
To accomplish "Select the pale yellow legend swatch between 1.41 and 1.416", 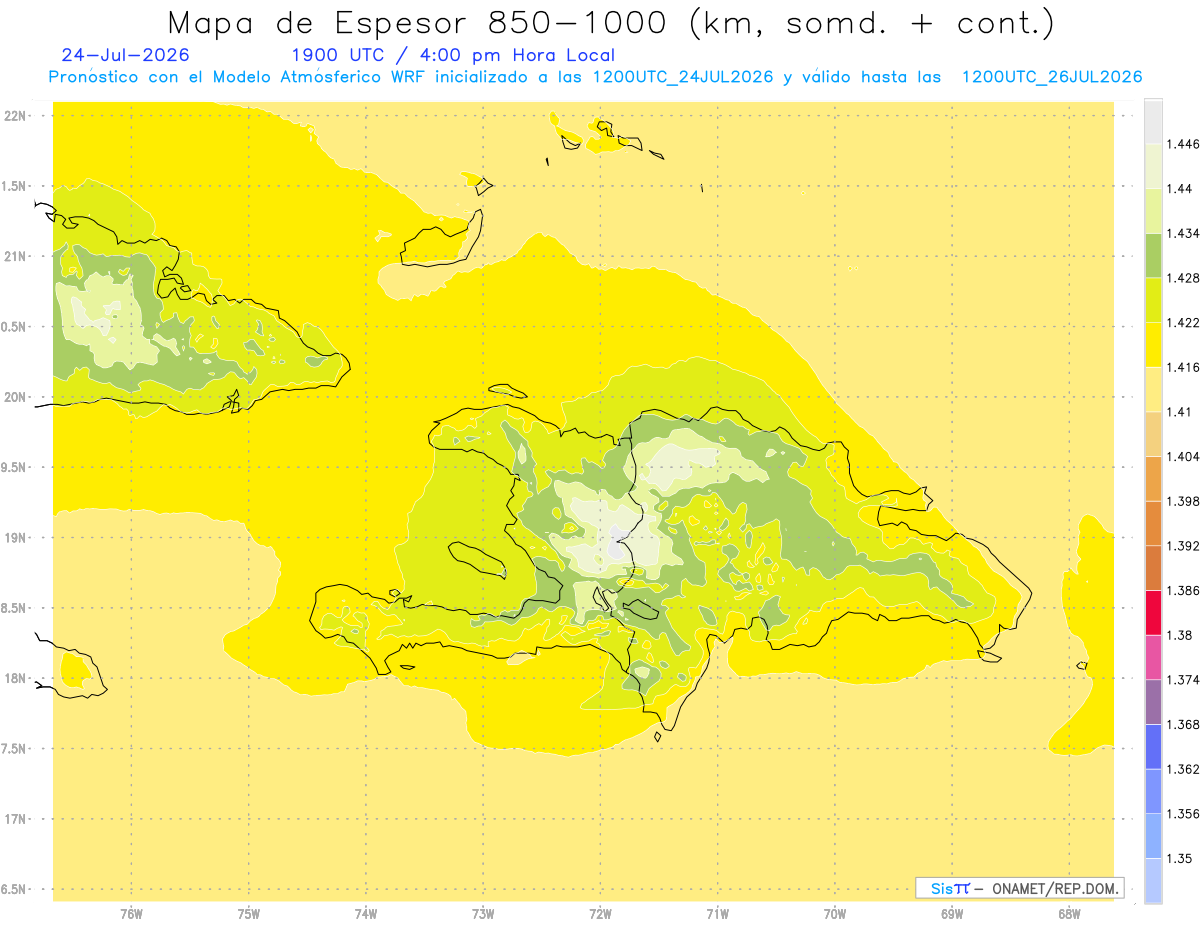I will pyautogui.click(x=1153, y=389).
